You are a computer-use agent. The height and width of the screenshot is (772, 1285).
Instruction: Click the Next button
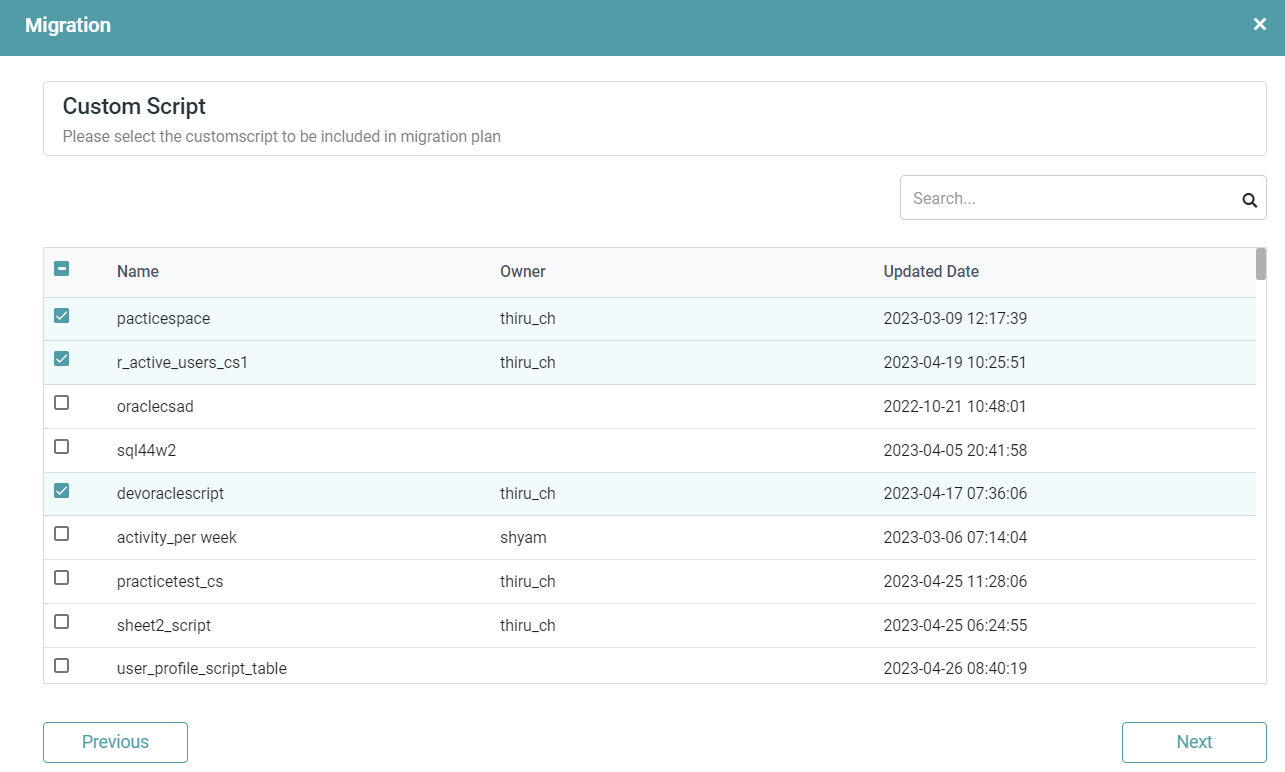coord(1194,742)
